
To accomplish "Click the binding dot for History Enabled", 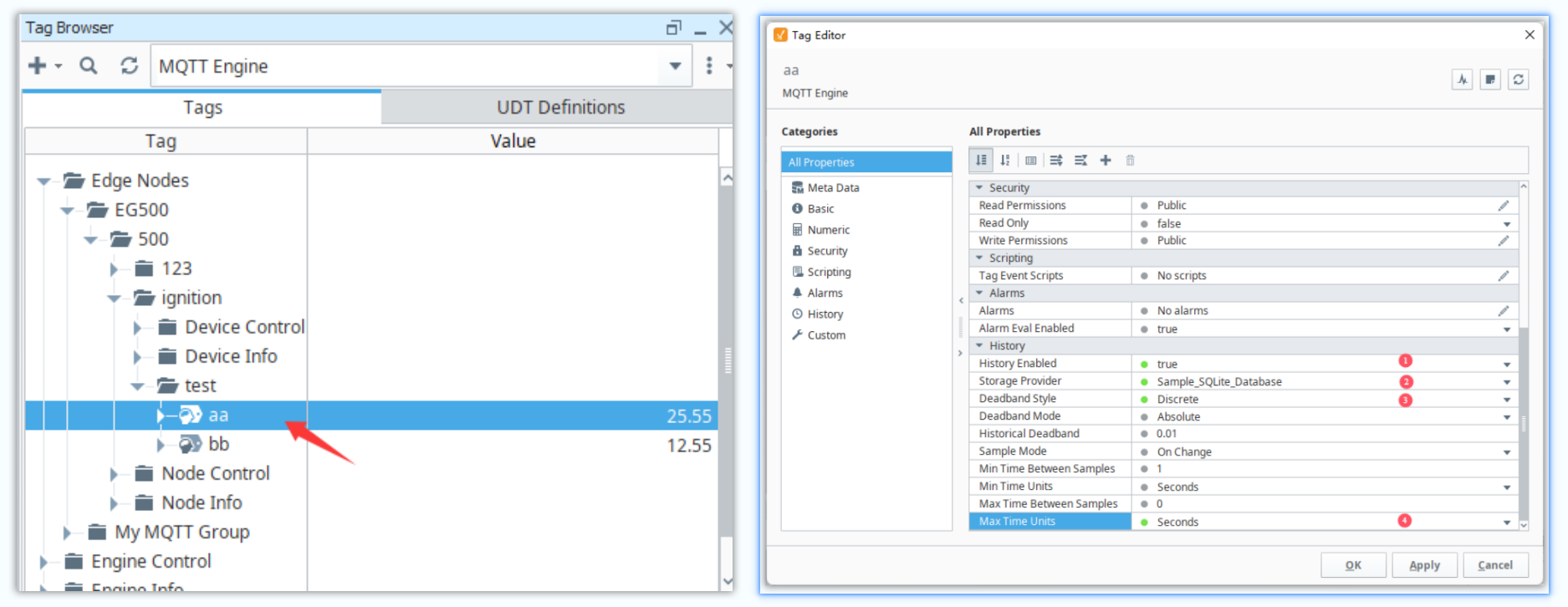I will [1144, 365].
